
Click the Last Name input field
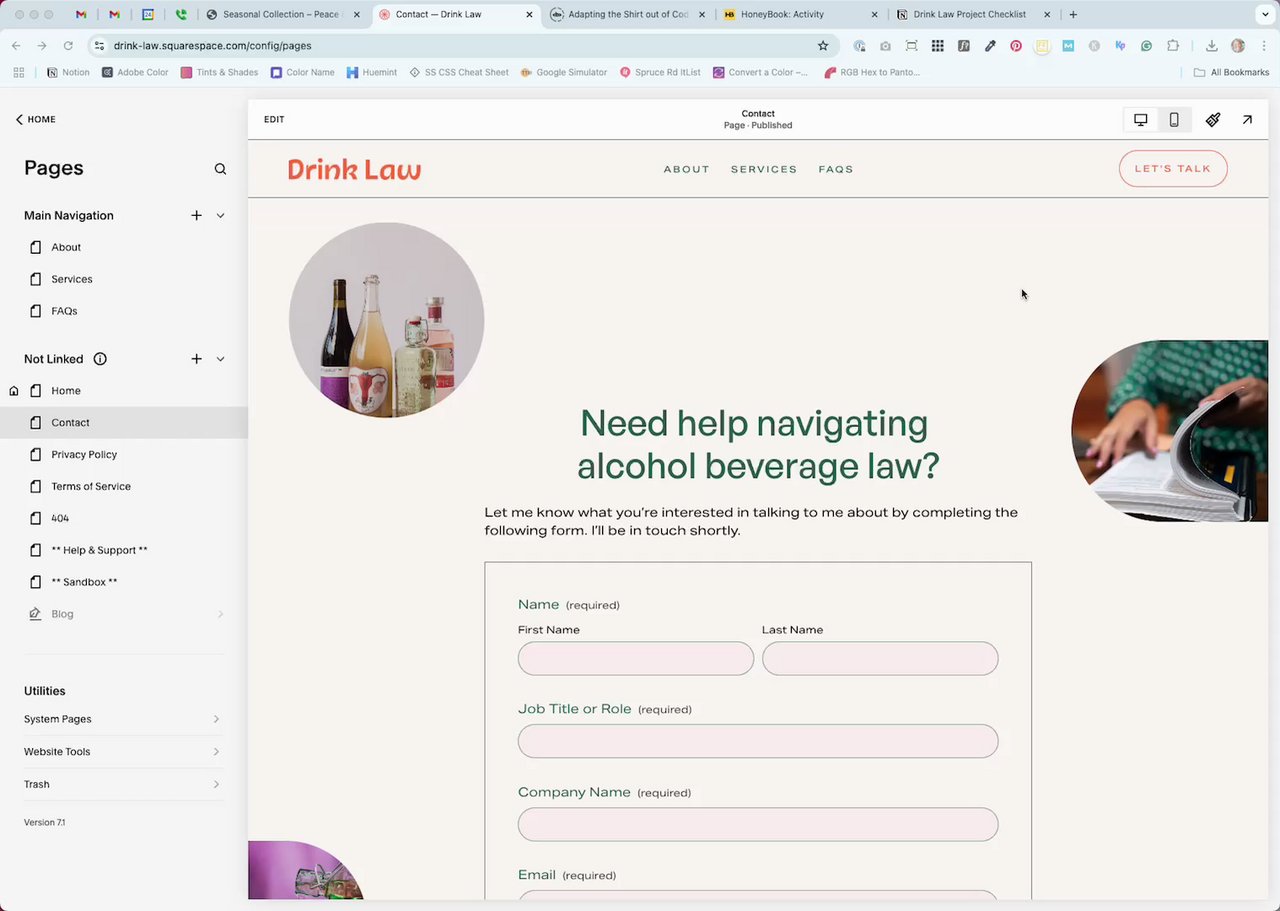880,659
